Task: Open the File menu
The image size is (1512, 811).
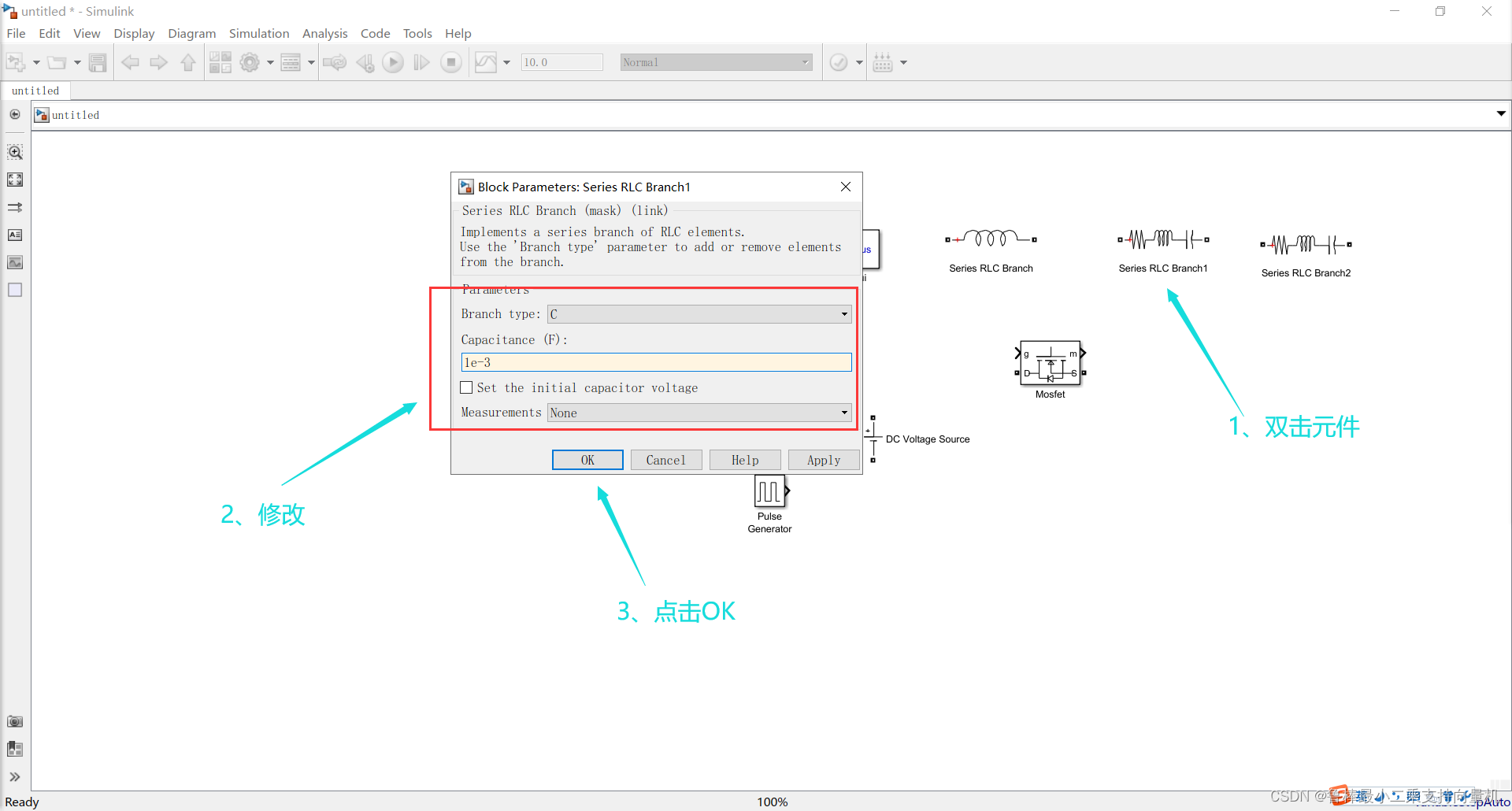Action: click(x=16, y=33)
